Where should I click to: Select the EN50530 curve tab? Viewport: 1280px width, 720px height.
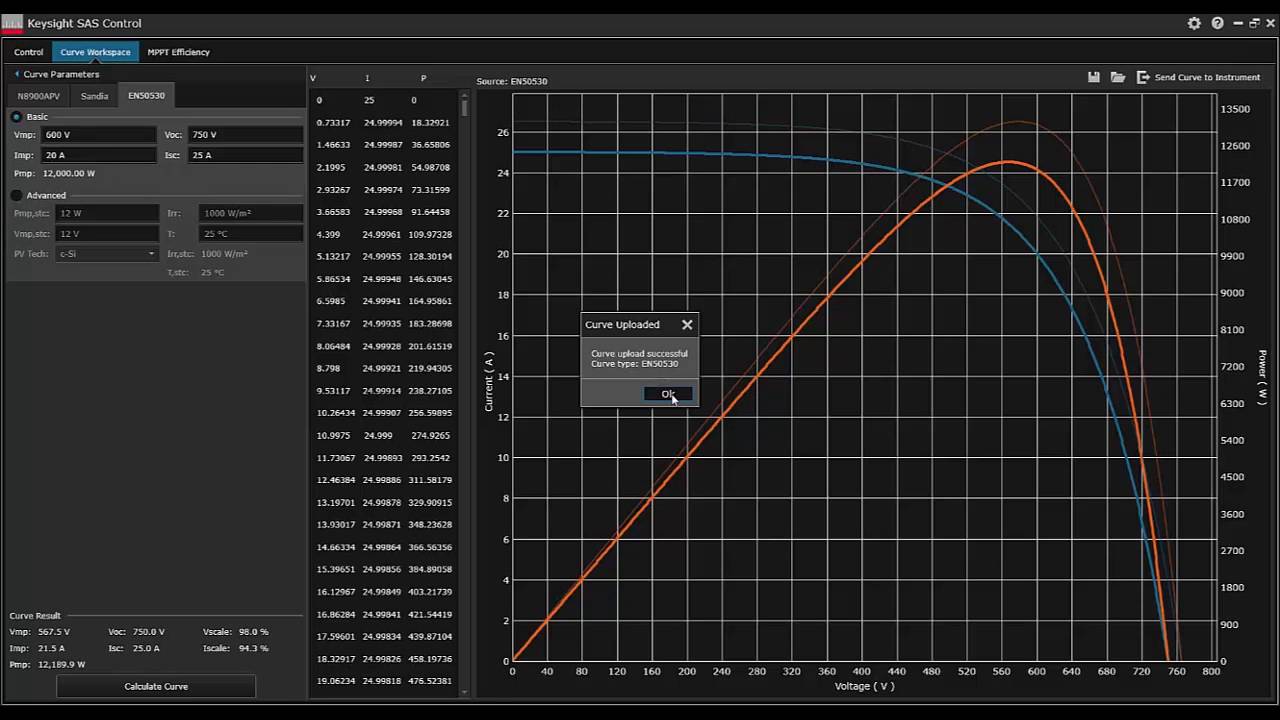click(x=146, y=96)
